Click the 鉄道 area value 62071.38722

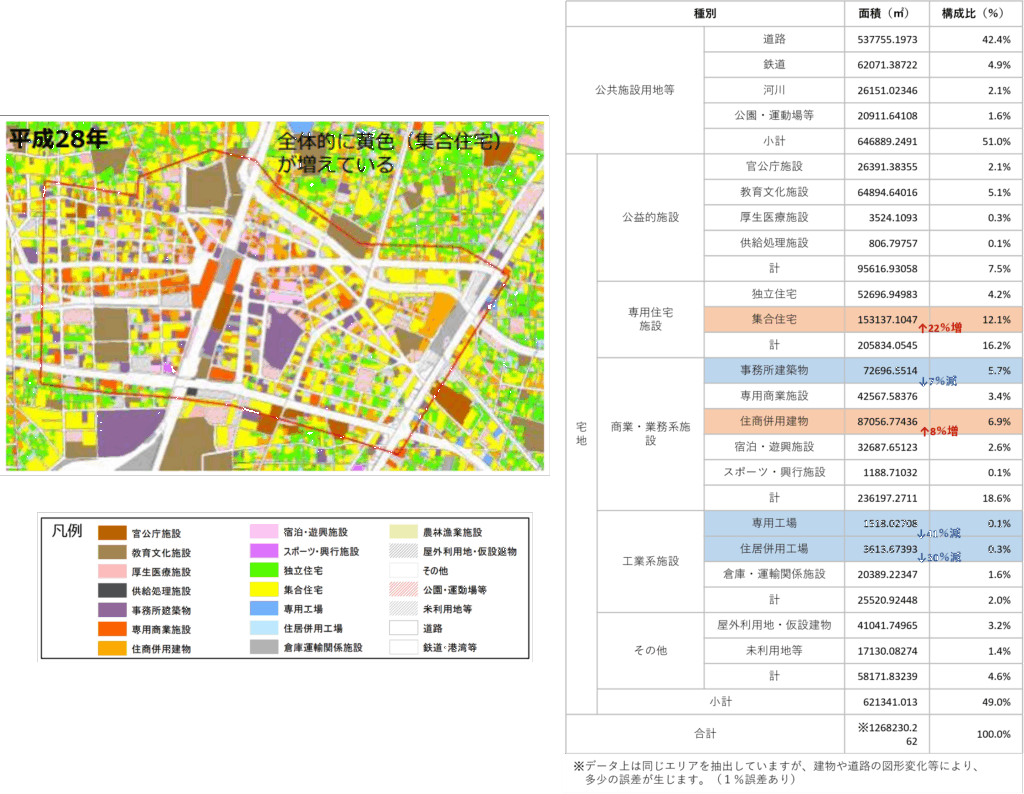pyautogui.click(x=887, y=65)
